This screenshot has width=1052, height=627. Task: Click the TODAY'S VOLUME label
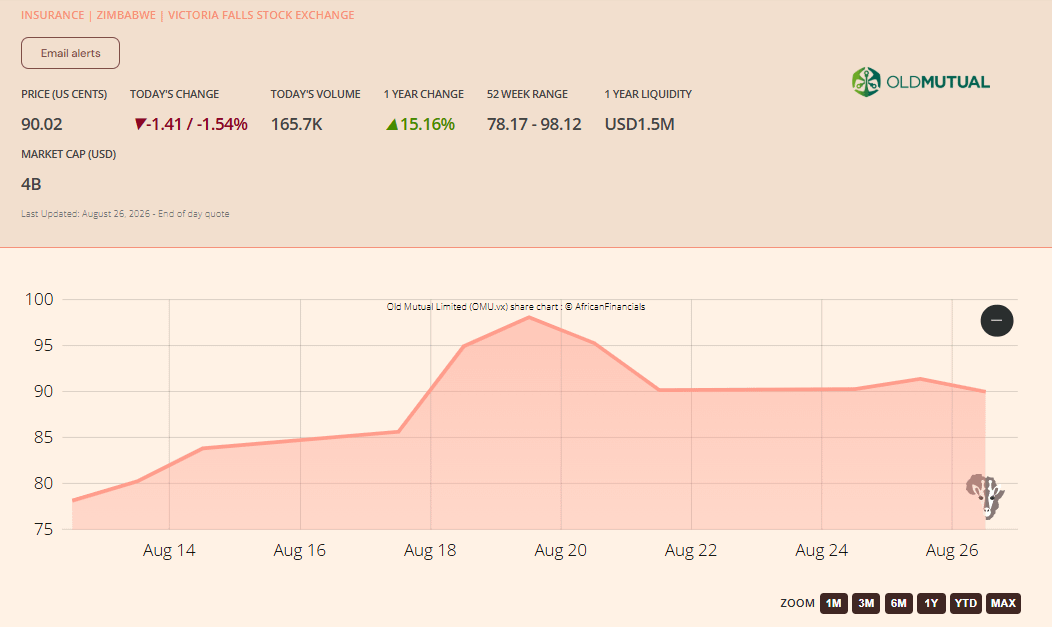tap(315, 94)
